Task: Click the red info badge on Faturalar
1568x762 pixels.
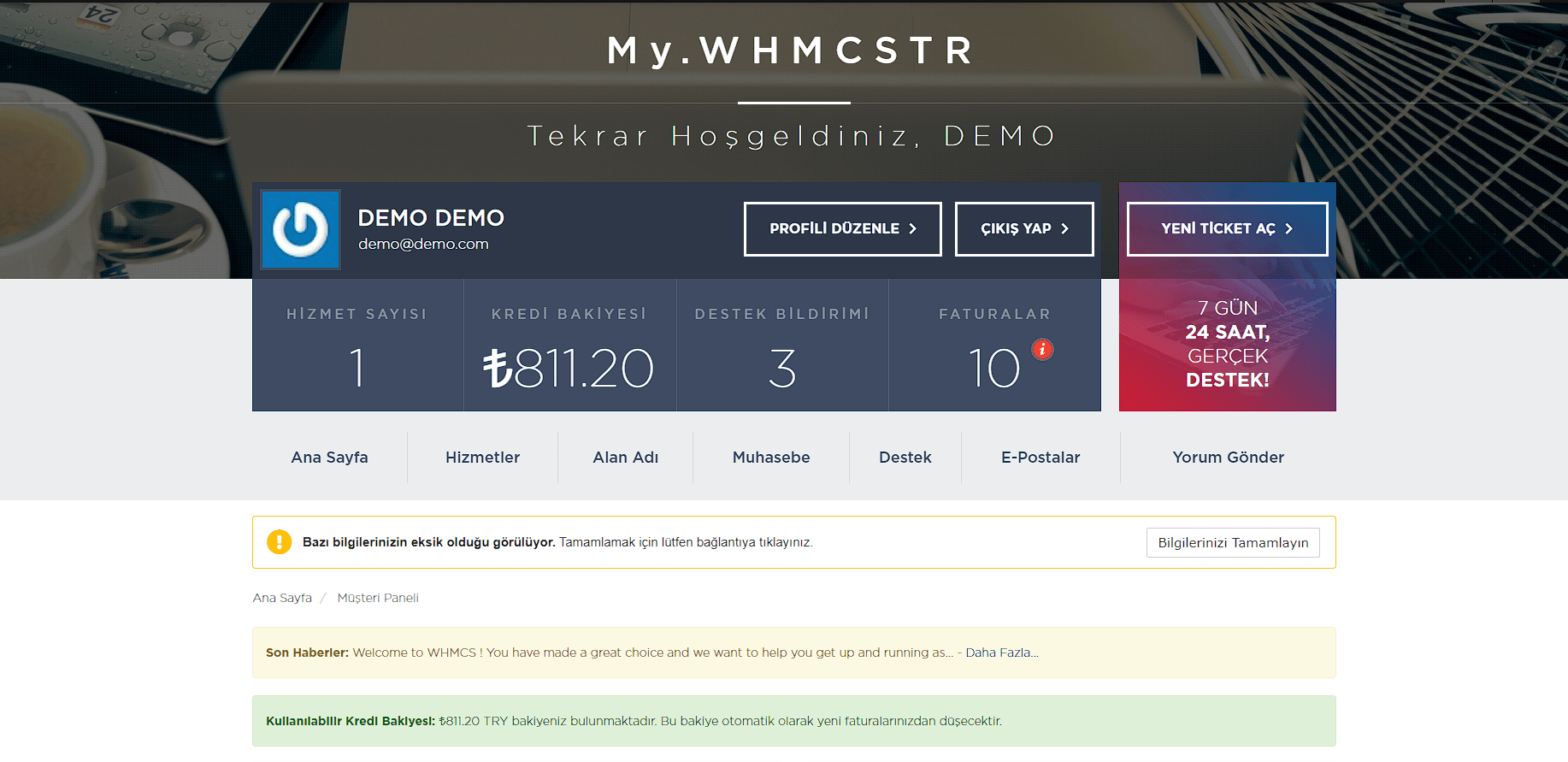Action: [x=1042, y=349]
